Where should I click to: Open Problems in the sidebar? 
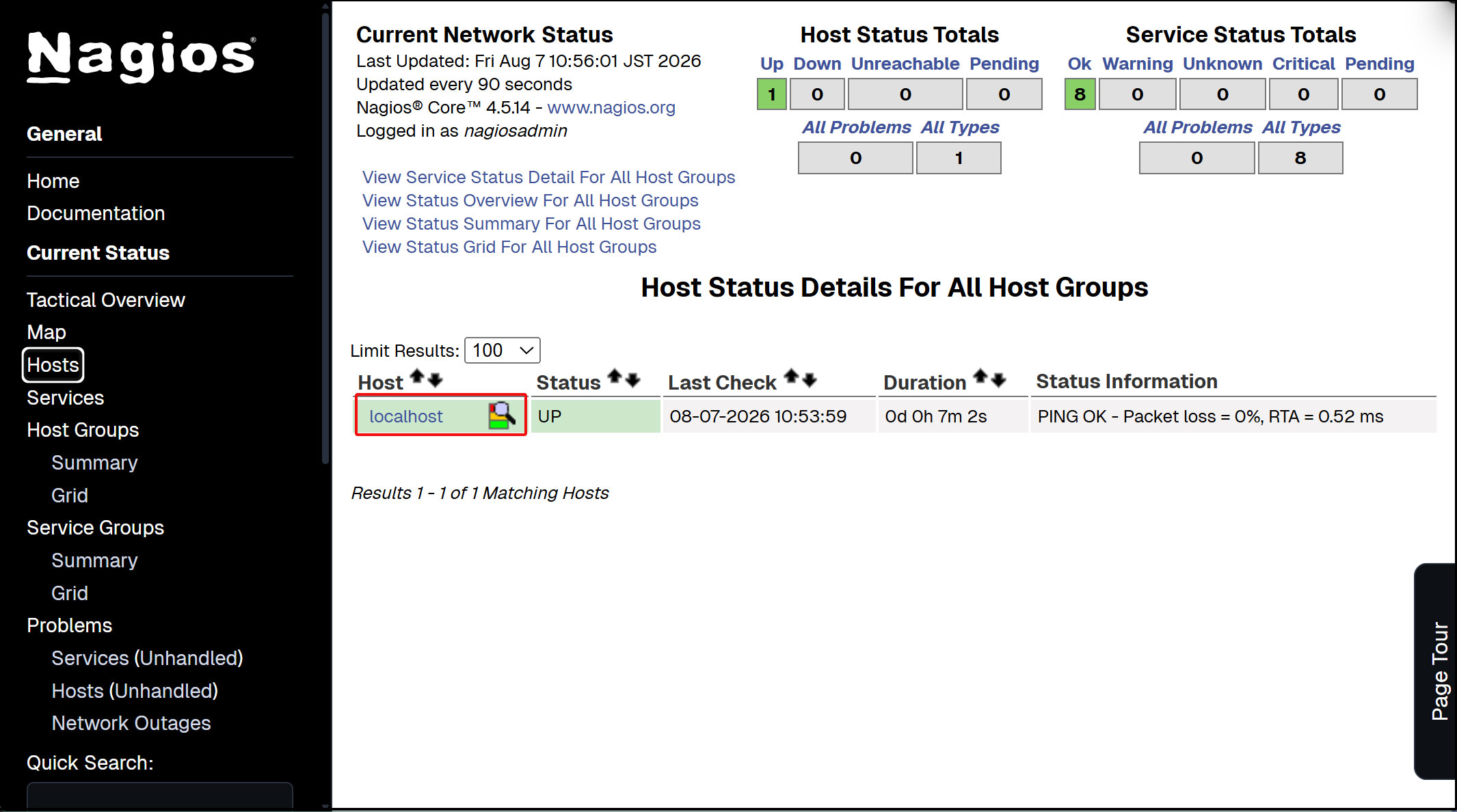coord(70,625)
